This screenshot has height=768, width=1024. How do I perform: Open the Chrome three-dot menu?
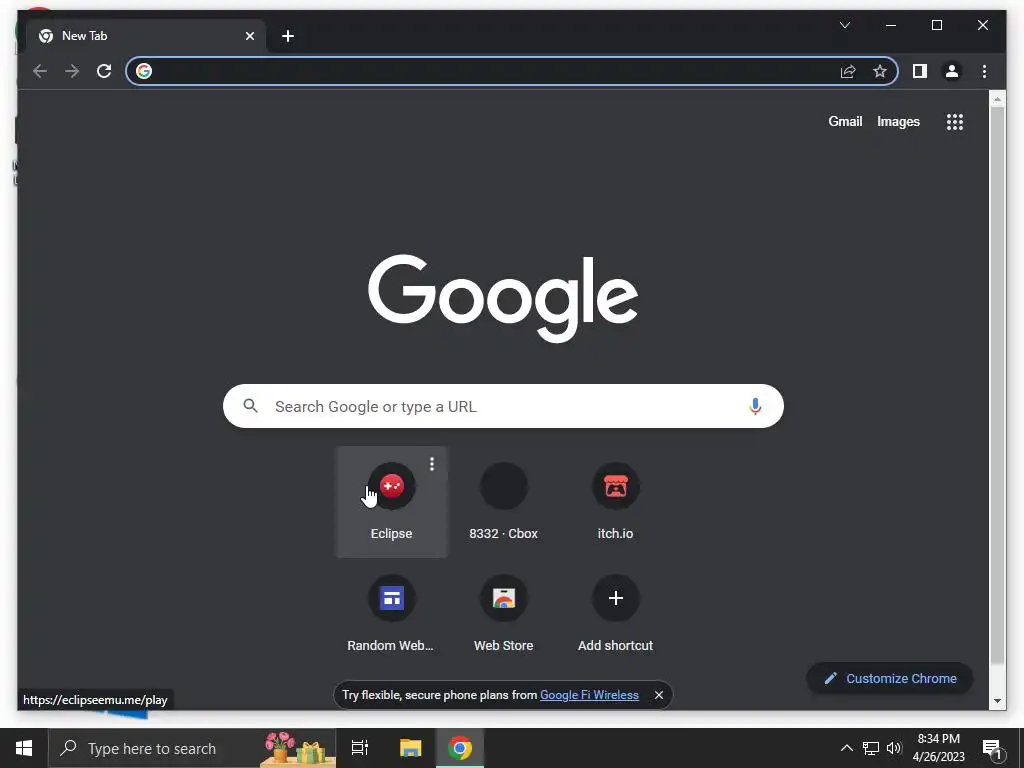pos(984,71)
